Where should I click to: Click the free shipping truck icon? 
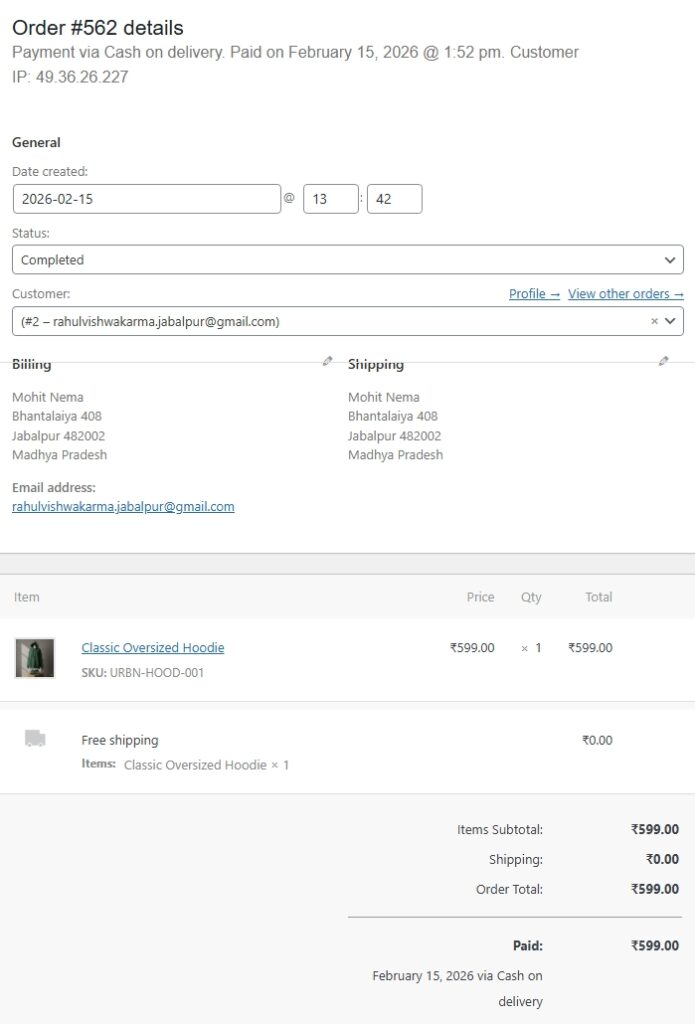click(x=35, y=739)
